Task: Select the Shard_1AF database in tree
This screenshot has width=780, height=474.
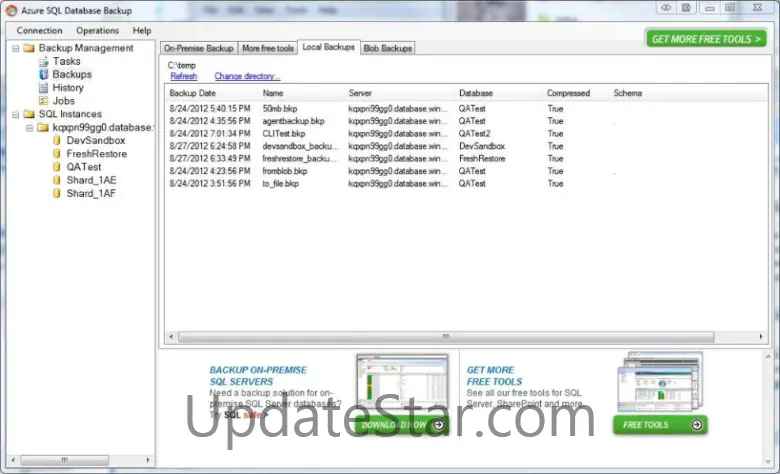Action: tap(91, 193)
